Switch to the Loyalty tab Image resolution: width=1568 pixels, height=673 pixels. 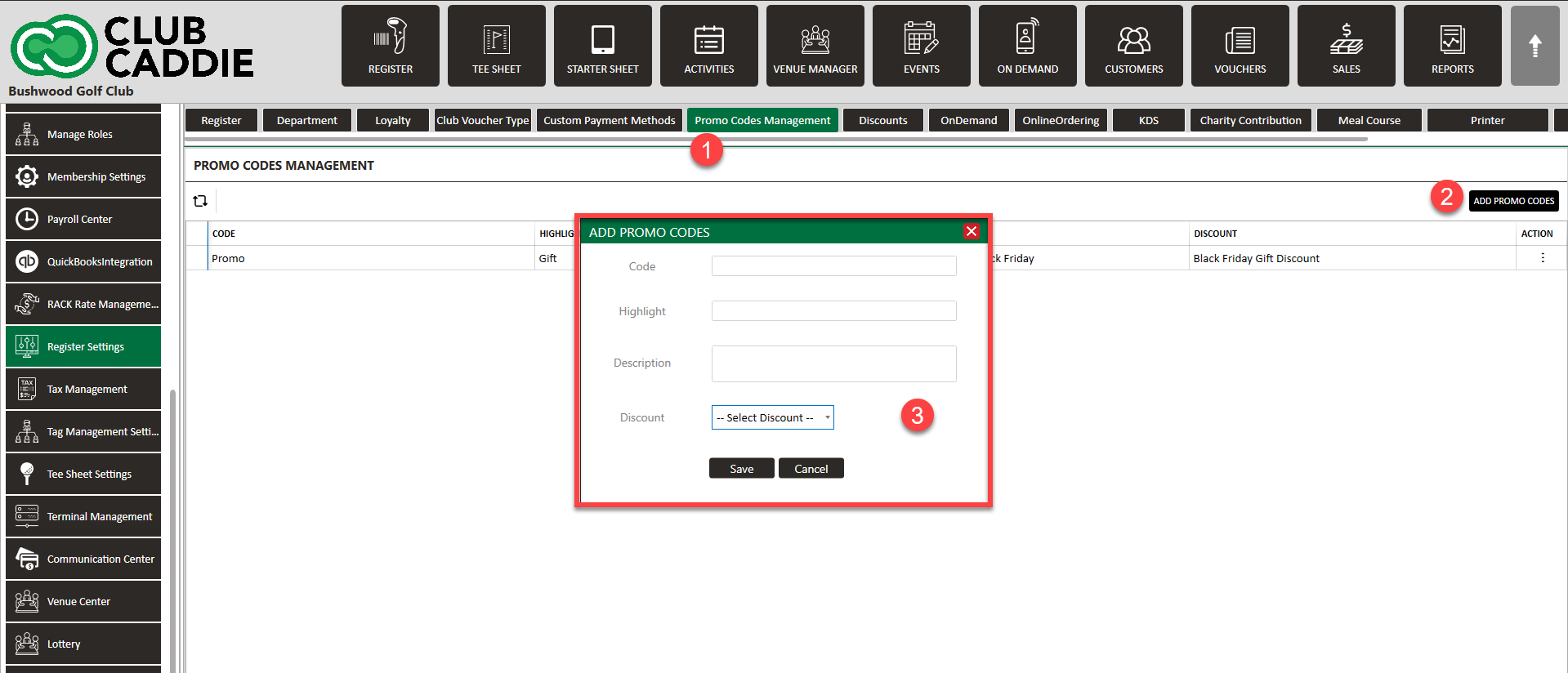[392, 120]
